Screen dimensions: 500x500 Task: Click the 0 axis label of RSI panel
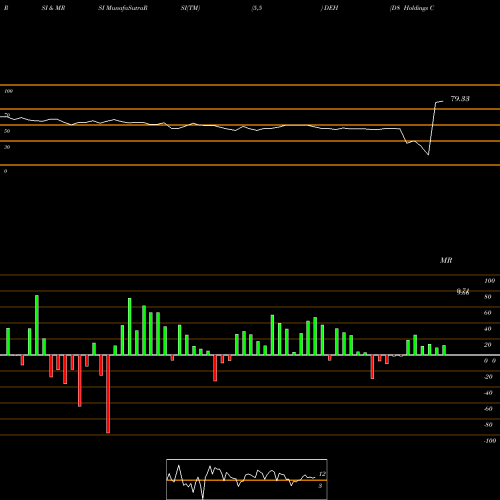(5, 171)
